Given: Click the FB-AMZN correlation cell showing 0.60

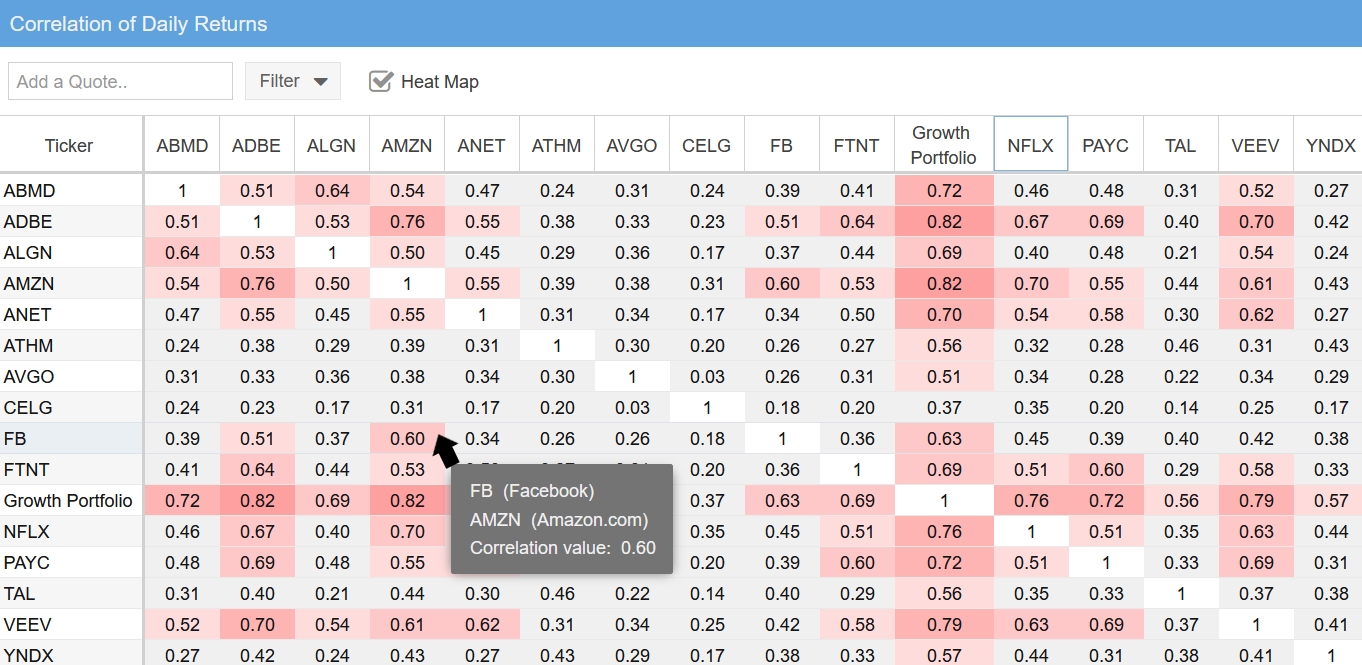Looking at the screenshot, I should coord(406,438).
